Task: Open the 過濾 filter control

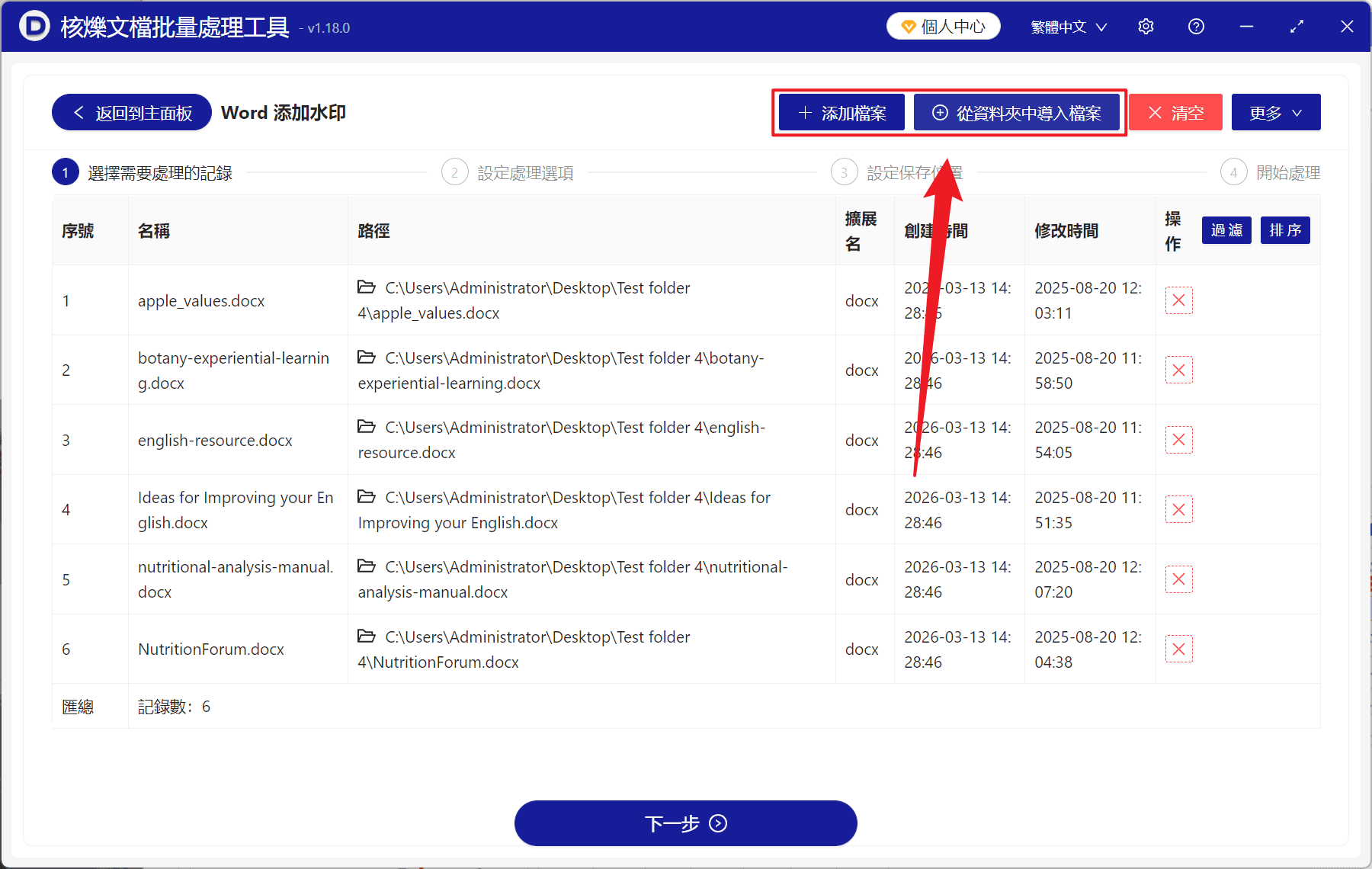Action: (1226, 230)
